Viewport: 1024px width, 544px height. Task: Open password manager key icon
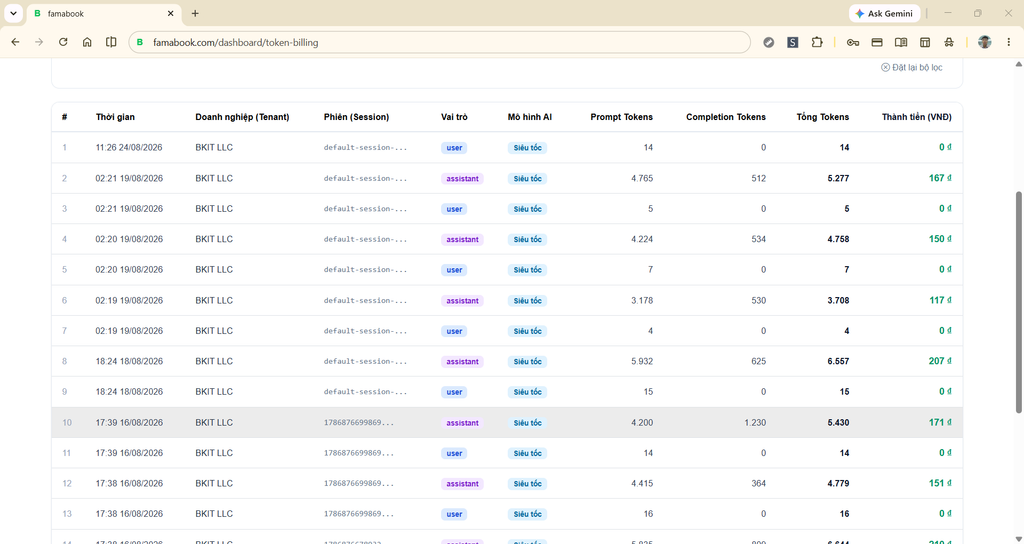coord(853,42)
